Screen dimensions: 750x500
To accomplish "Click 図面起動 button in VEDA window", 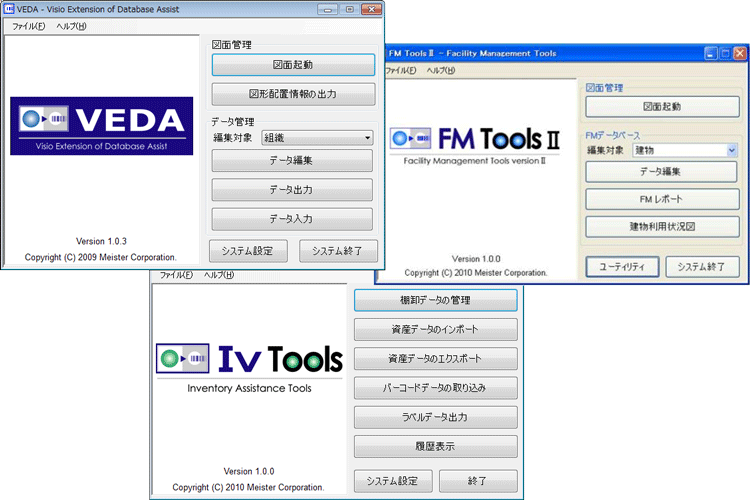I will click(293, 65).
